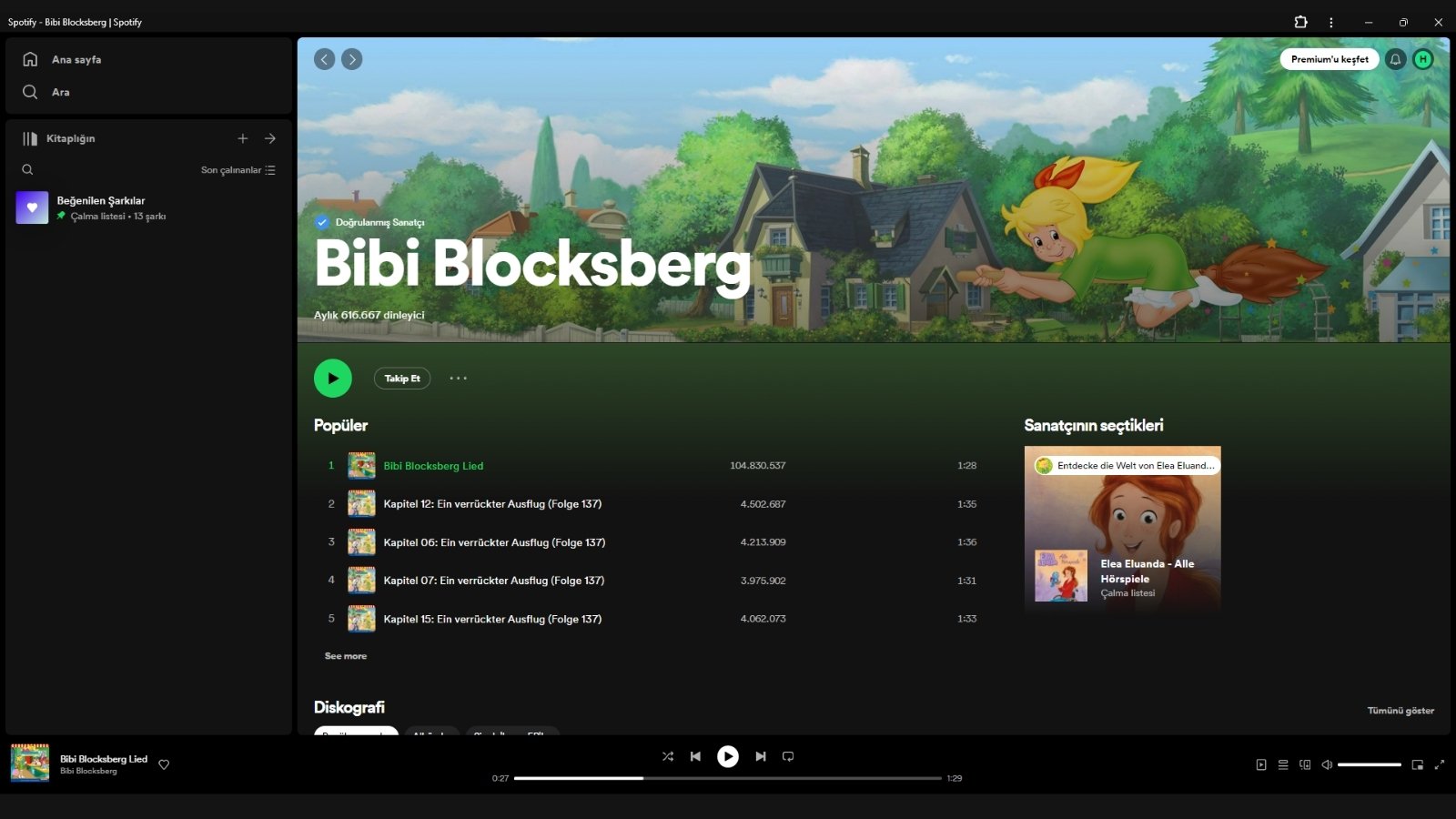Click Entdecke die Welt von Elea Eluand... label
Screen dimensions: 1456x819
(1127, 465)
